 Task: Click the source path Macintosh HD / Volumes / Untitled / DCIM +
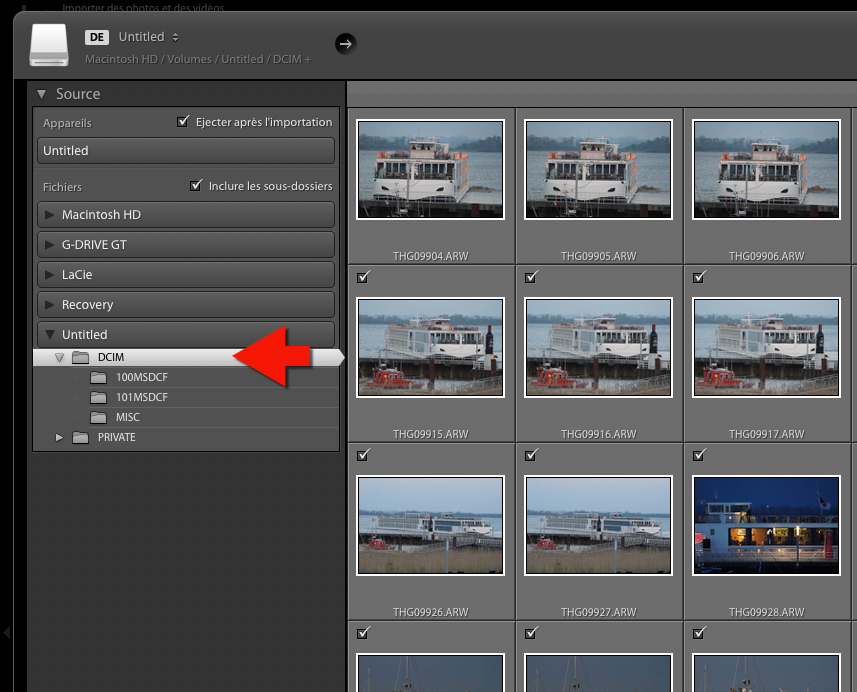pyautogui.click(x=198, y=59)
